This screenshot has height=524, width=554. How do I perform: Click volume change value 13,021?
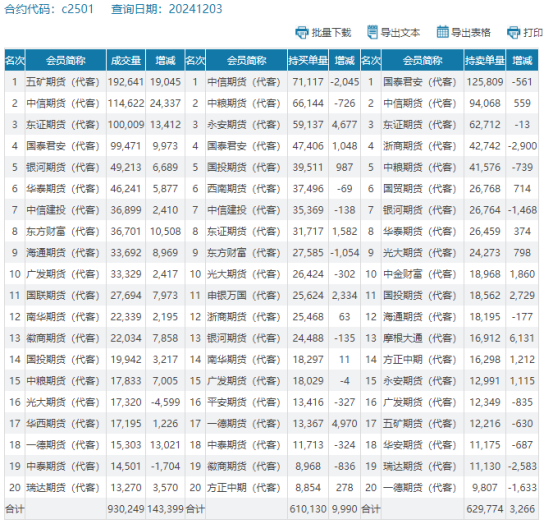point(165,445)
